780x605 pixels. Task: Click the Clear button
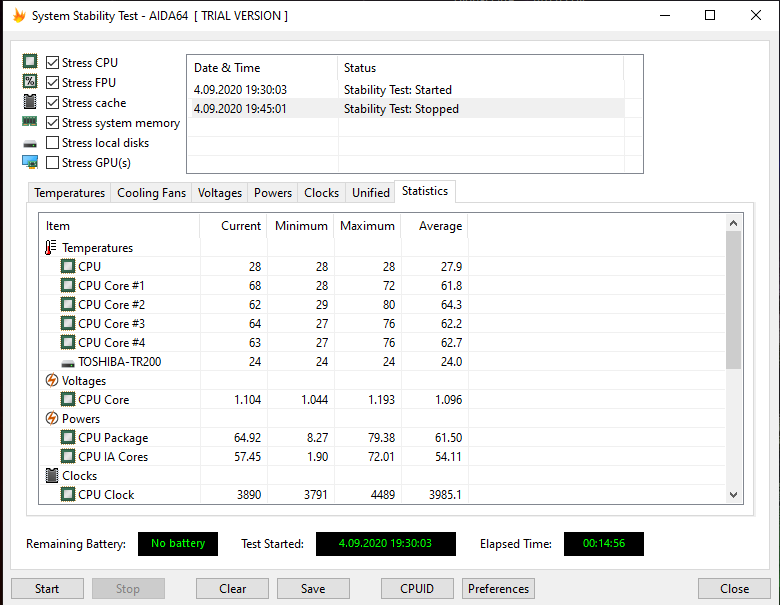tap(232, 589)
